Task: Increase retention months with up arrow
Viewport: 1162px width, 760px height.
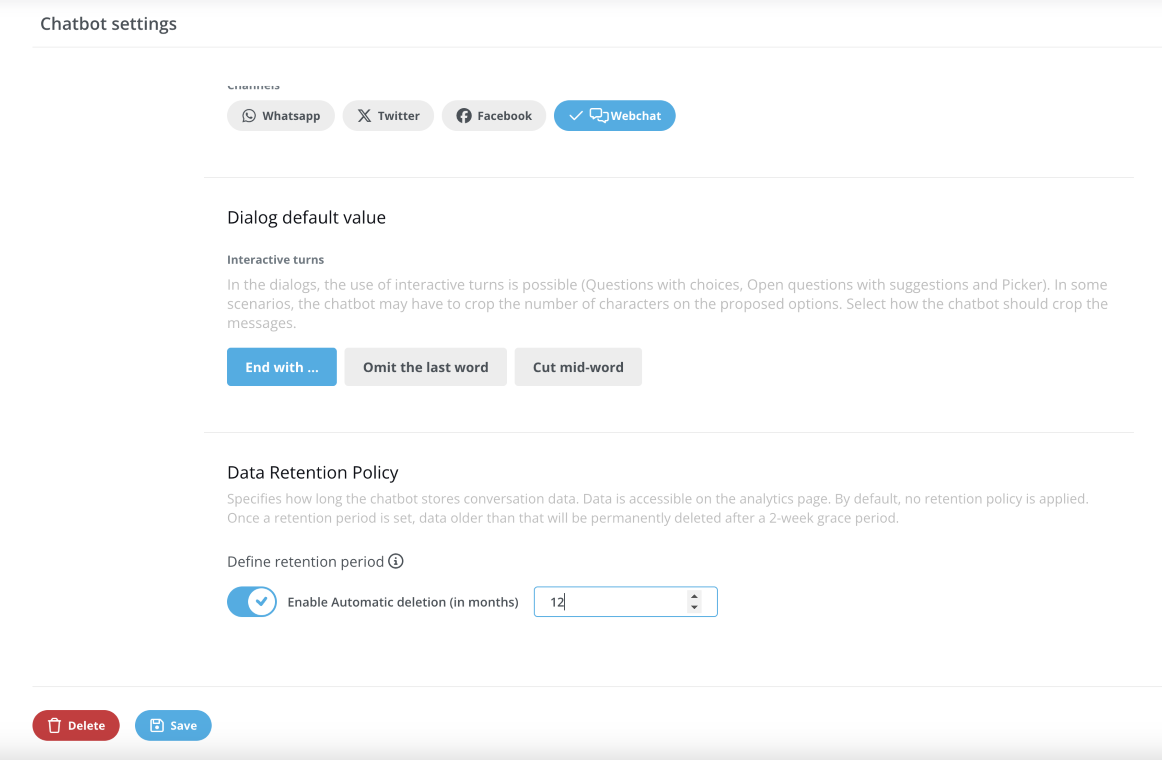Action: (694, 596)
